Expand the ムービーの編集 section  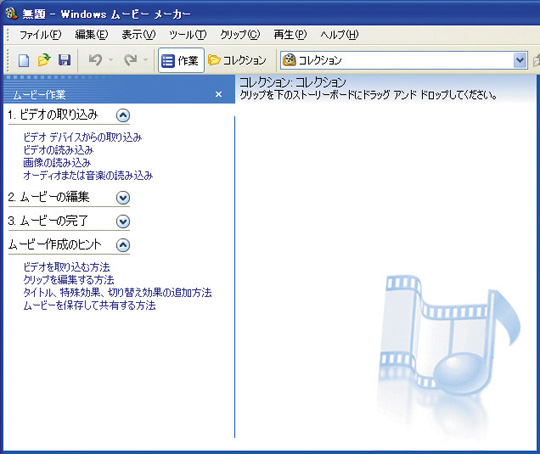point(123,198)
